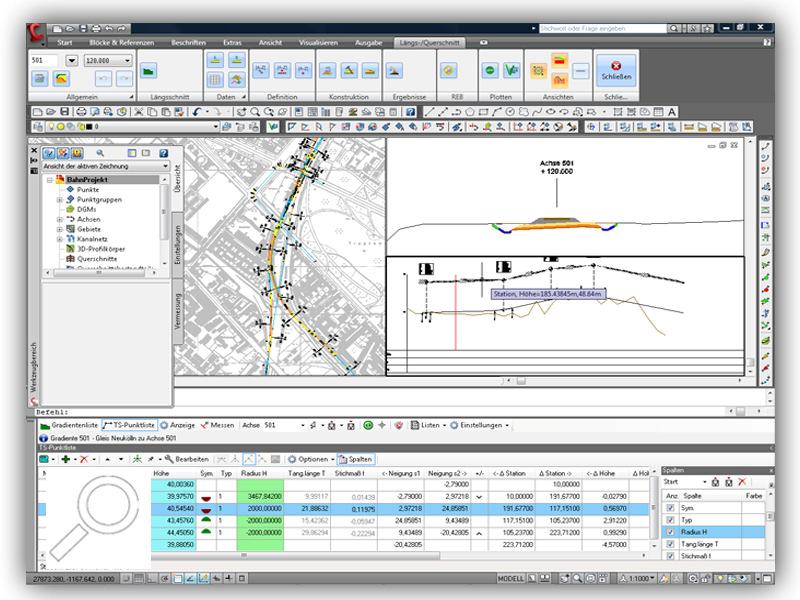Click the green round icon in Plotten panel
Screen dimensions: 800x600
[x=490, y=70]
